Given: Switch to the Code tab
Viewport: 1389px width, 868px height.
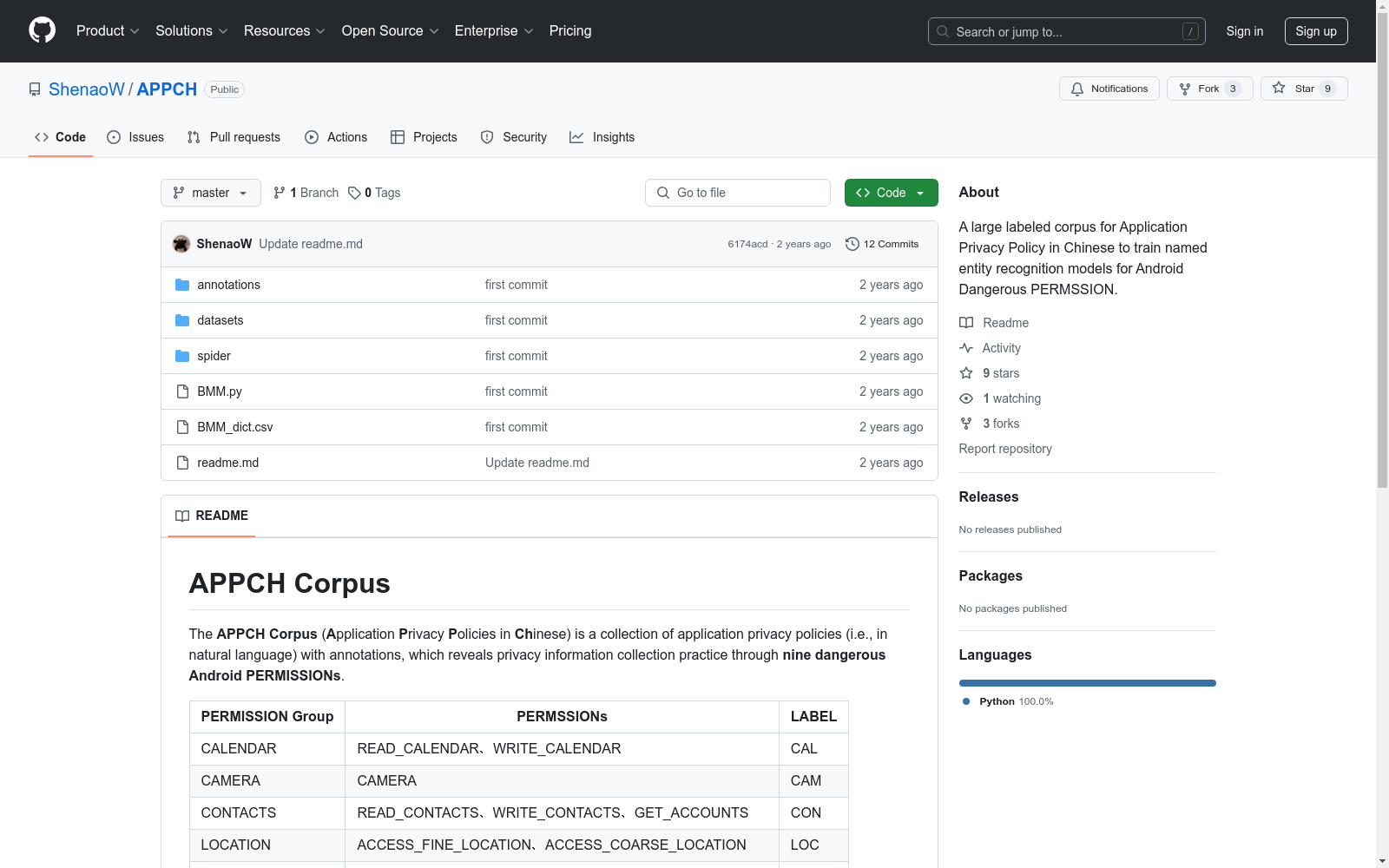Looking at the screenshot, I should point(61,137).
